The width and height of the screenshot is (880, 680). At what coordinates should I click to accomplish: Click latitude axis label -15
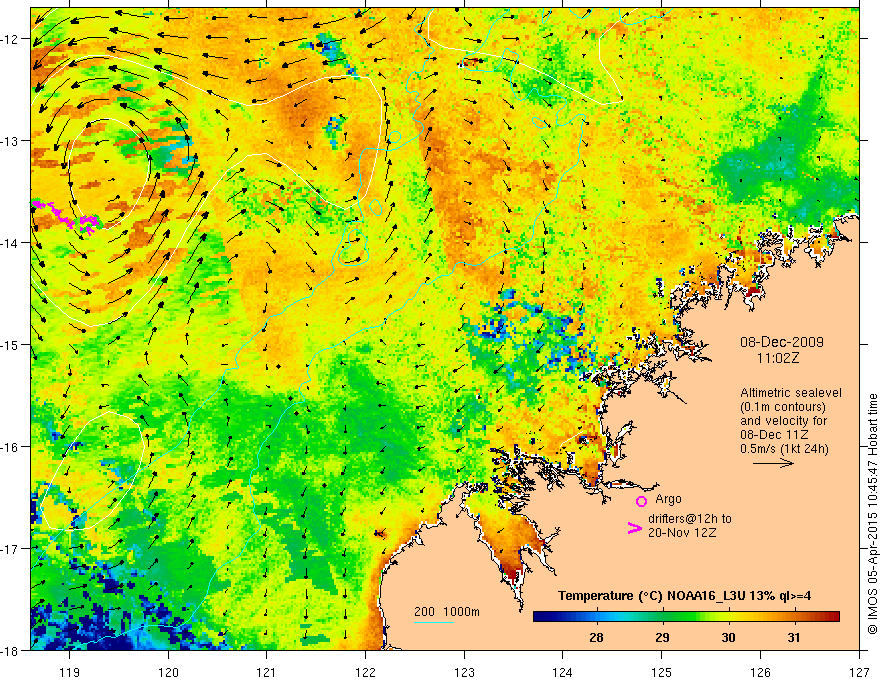(10, 344)
